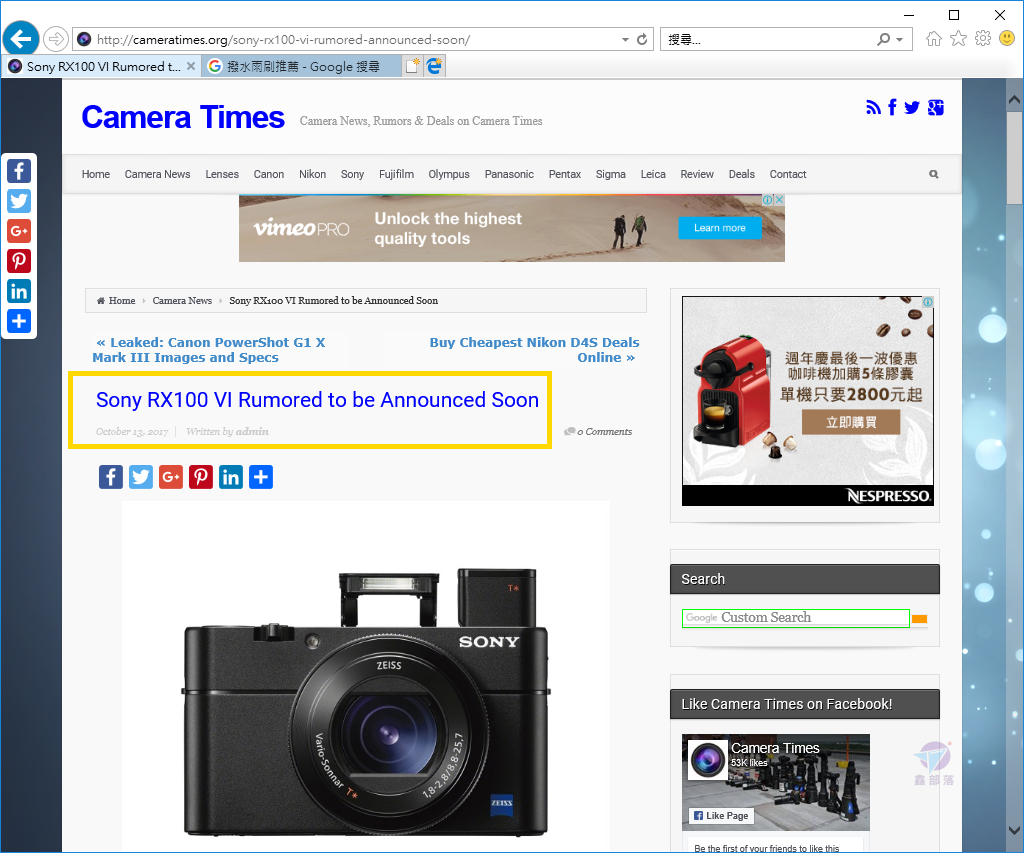The height and width of the screenshot is (853, 1024).
Task: Open the Sony menu item
Action: point(353,174)
